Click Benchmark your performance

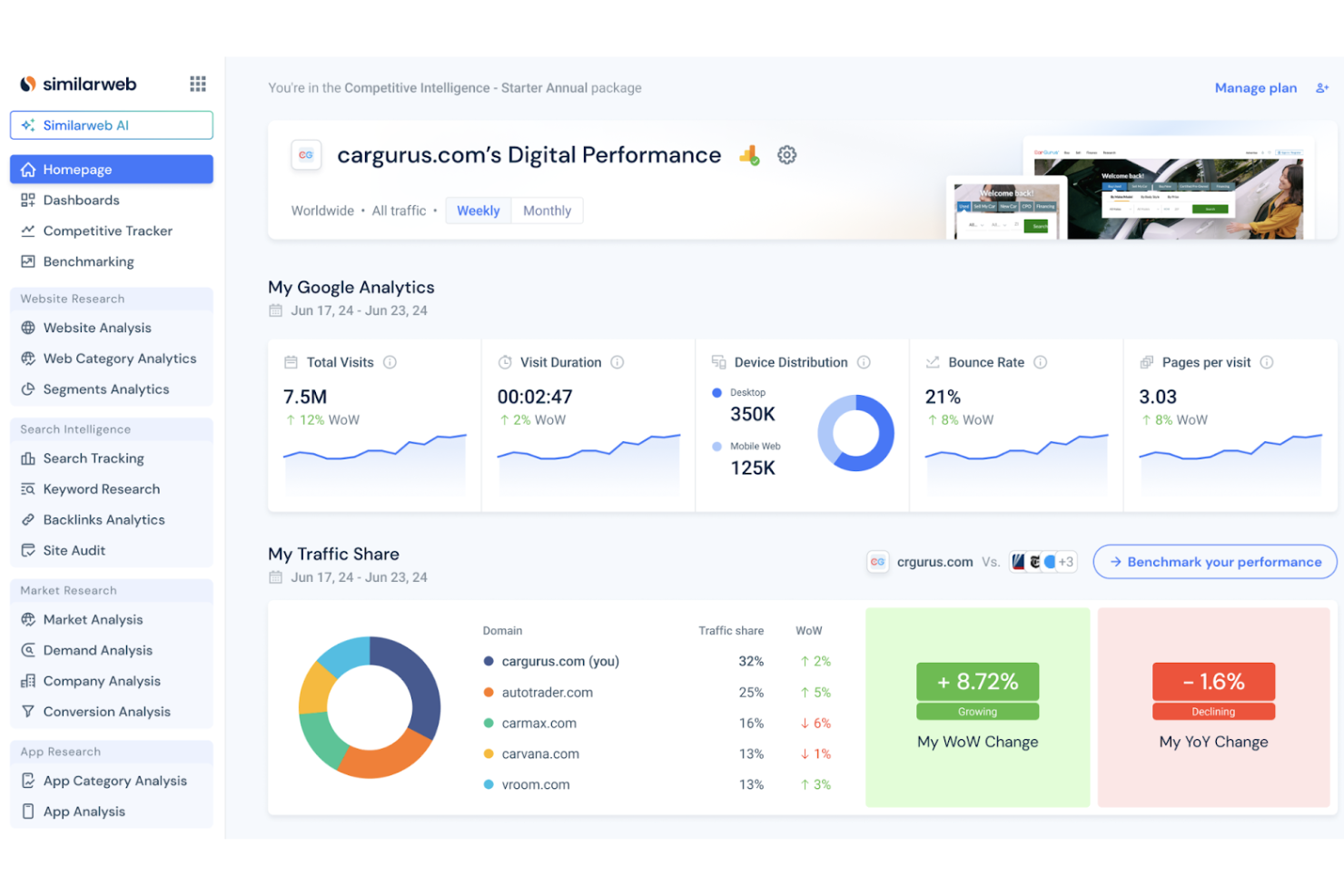(x=1214, y=561)
